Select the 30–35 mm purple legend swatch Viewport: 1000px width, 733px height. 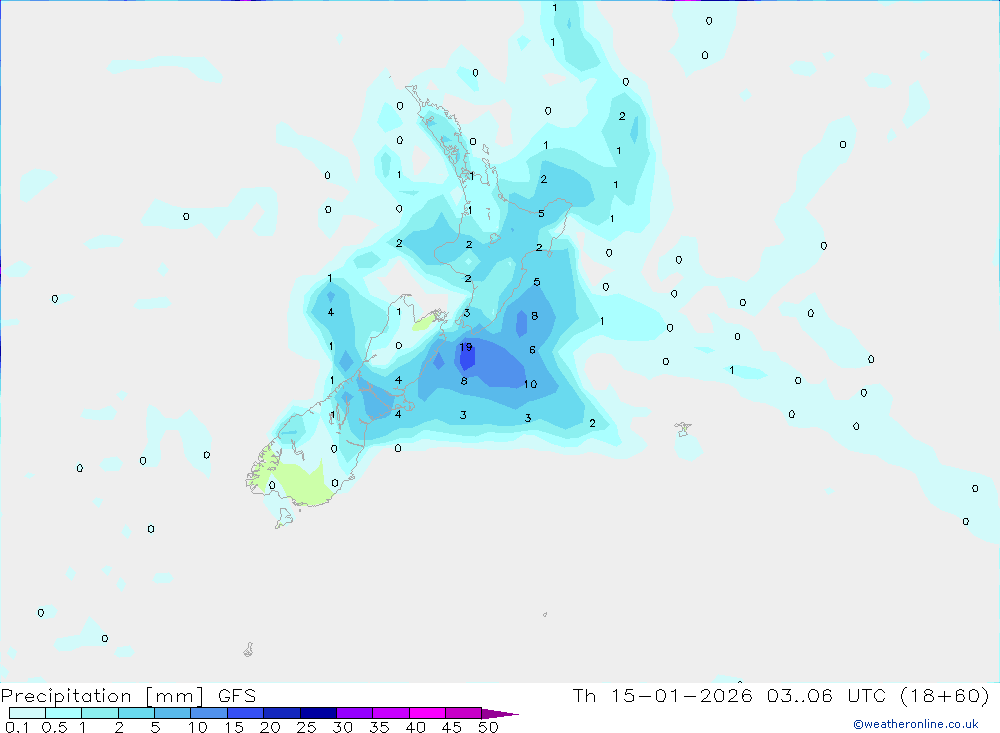pos(355,713)
